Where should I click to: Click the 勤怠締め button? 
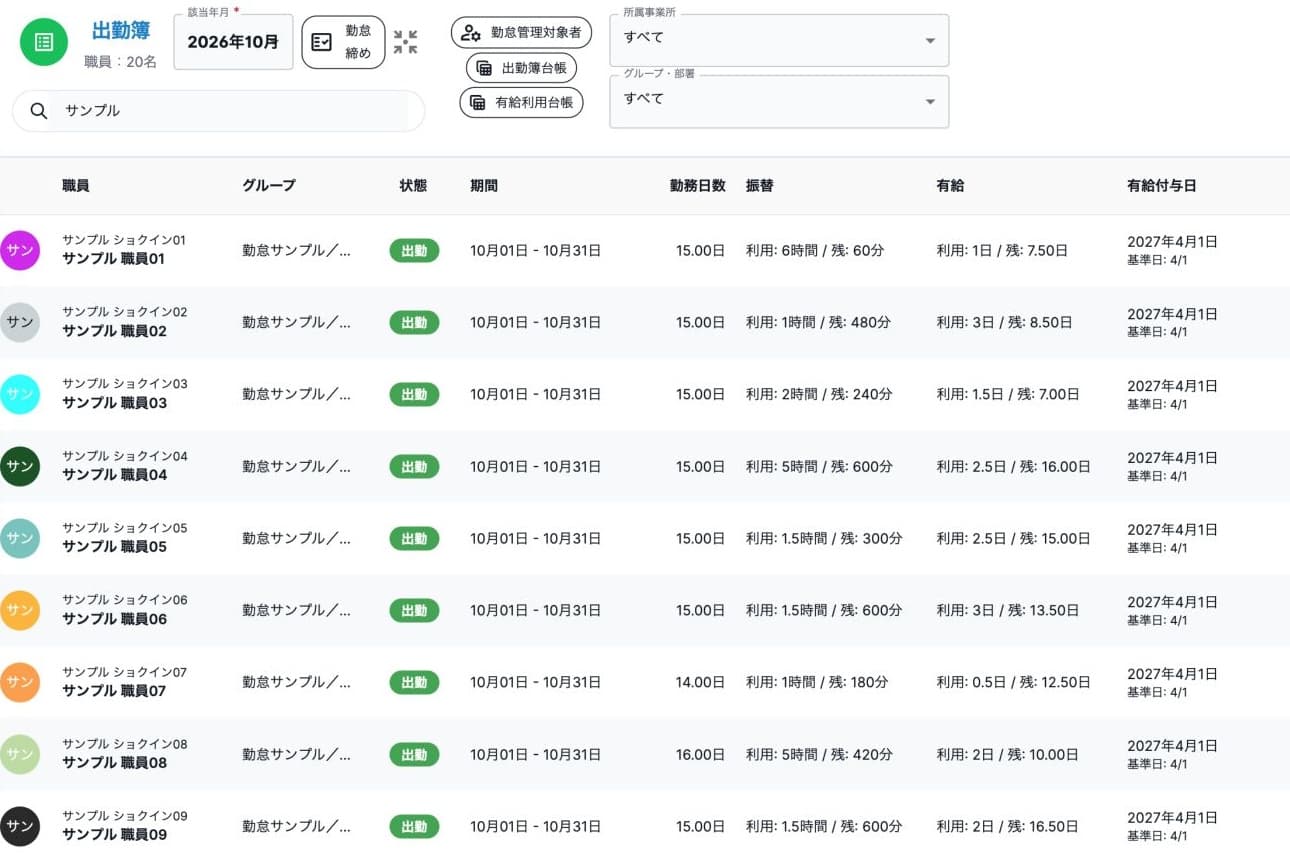pos(343,42)
